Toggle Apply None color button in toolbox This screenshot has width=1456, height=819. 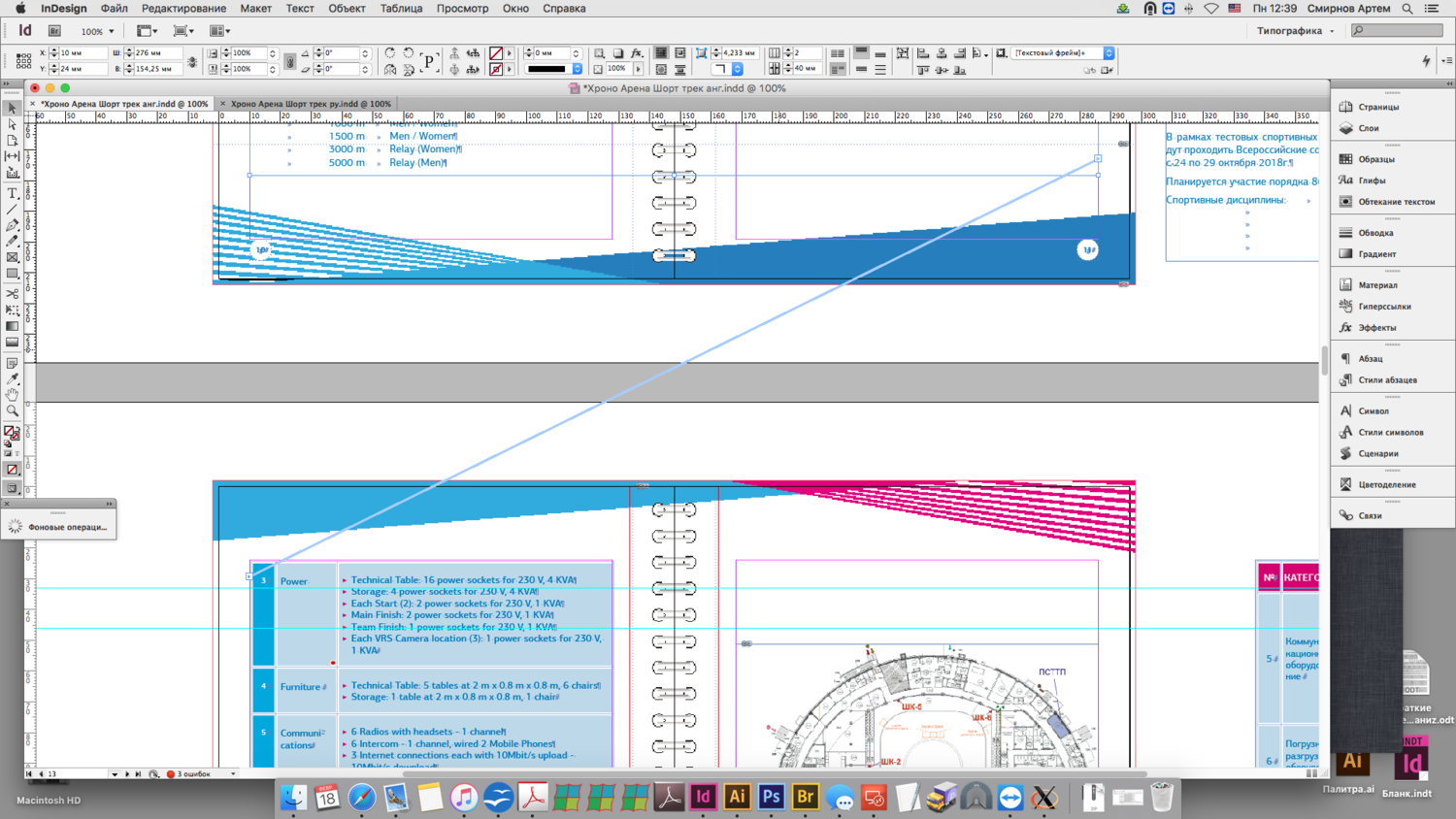(13, 470)
